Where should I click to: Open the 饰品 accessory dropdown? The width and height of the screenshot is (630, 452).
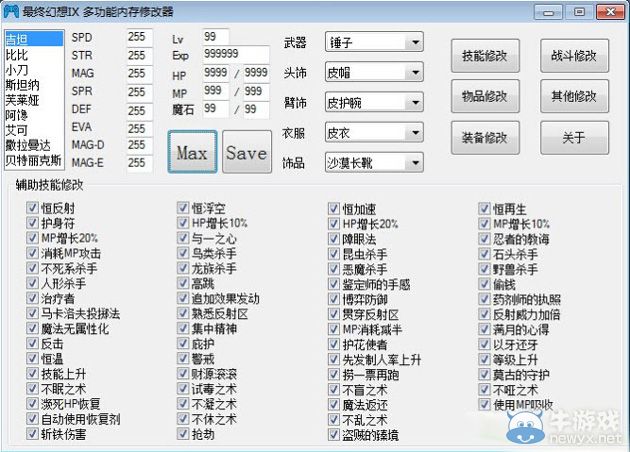pyautogui.click(x=374, y=163)
